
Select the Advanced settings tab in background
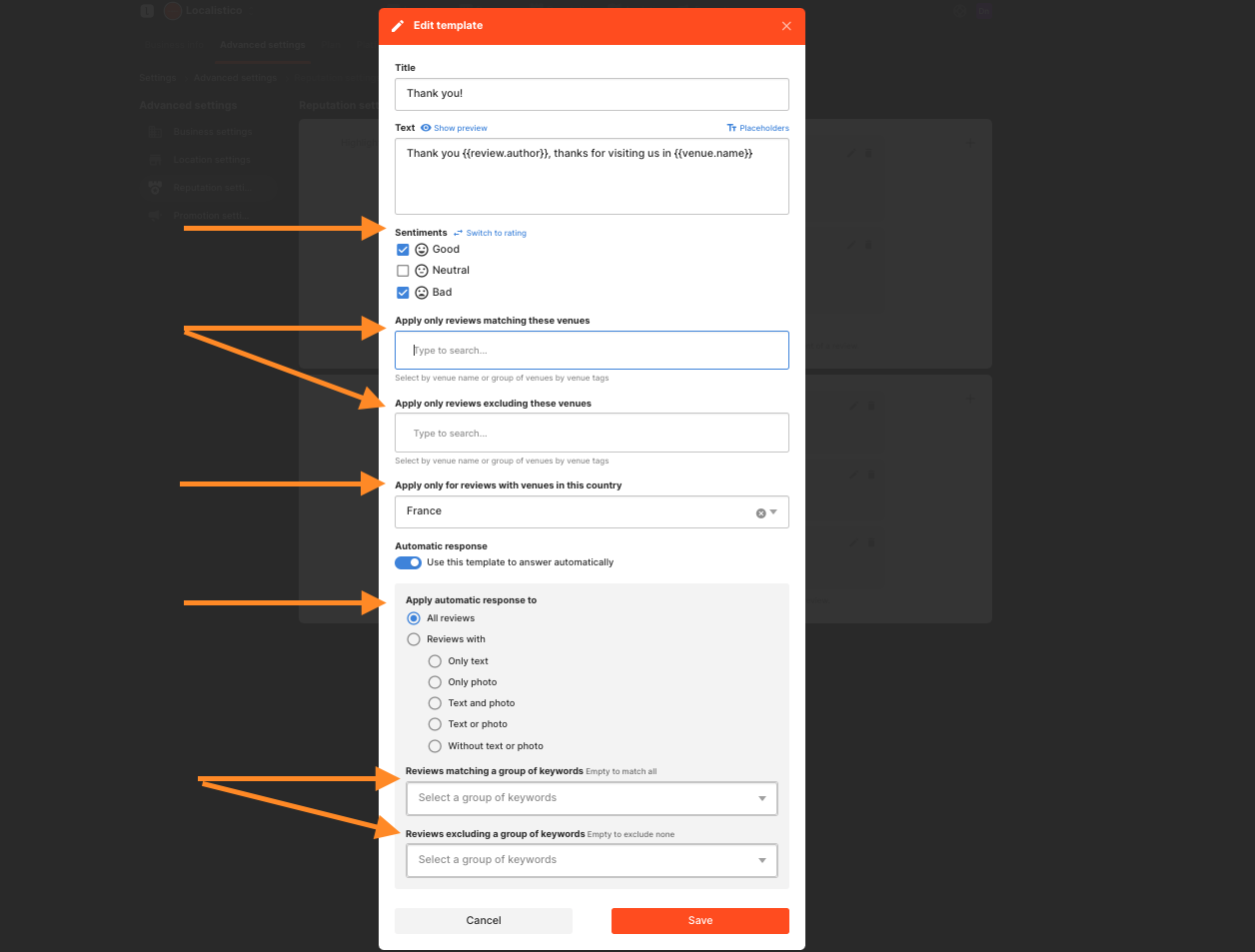point(263,45)
